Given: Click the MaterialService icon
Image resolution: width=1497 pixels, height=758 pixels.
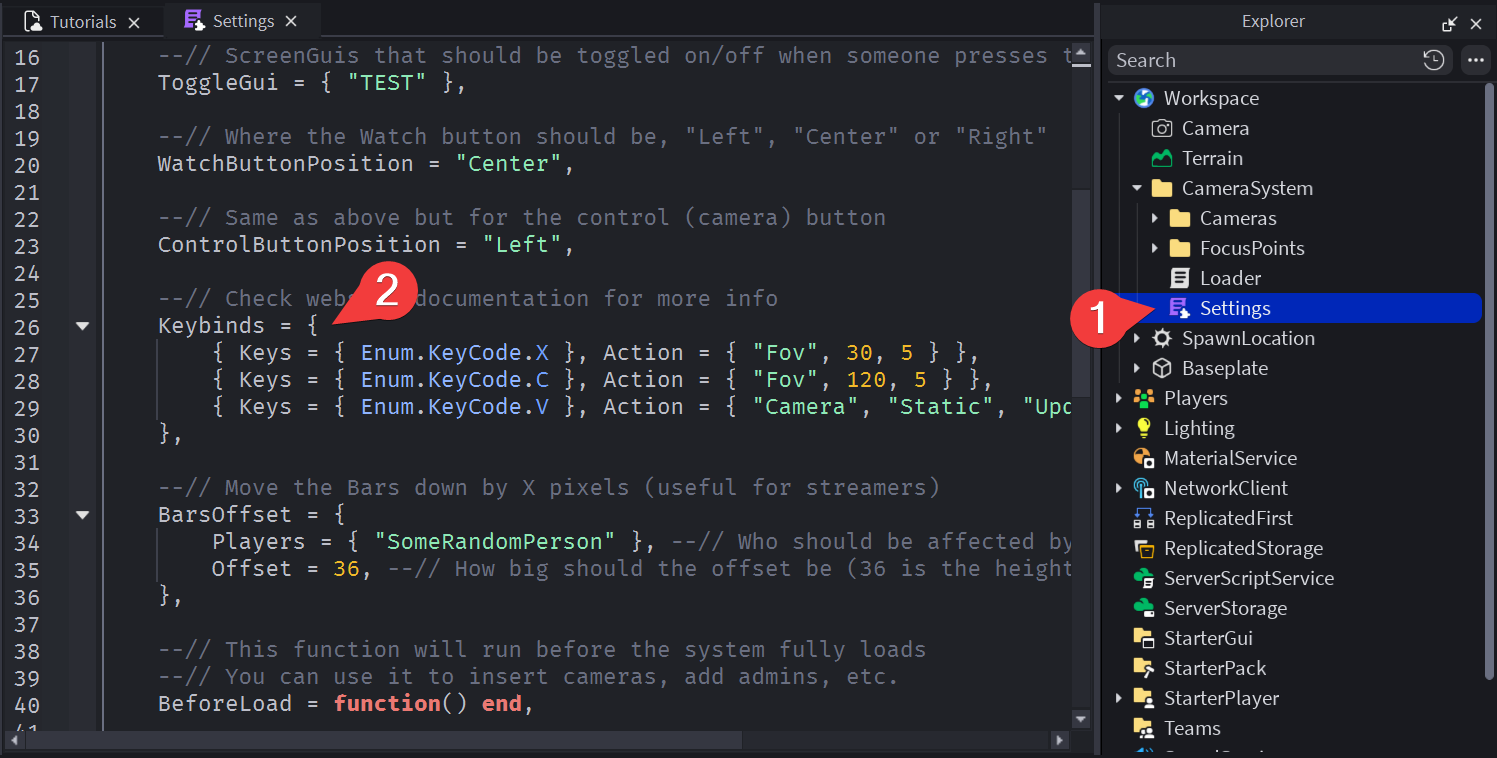Looking at the screenshot, I should point(1144,458).
